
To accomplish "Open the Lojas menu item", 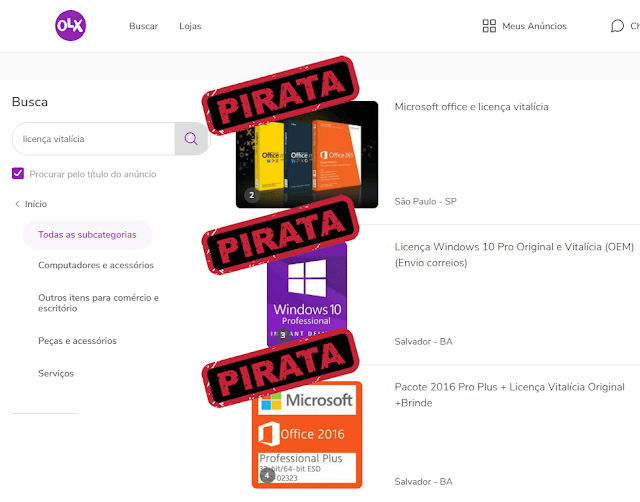I will [190, 26].
